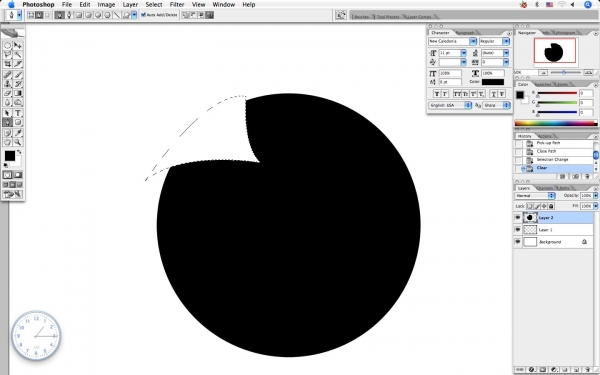Select the Healing Brush tool
Screen dimensions: 600x375
pyautogui.click(x=7, y=75)
